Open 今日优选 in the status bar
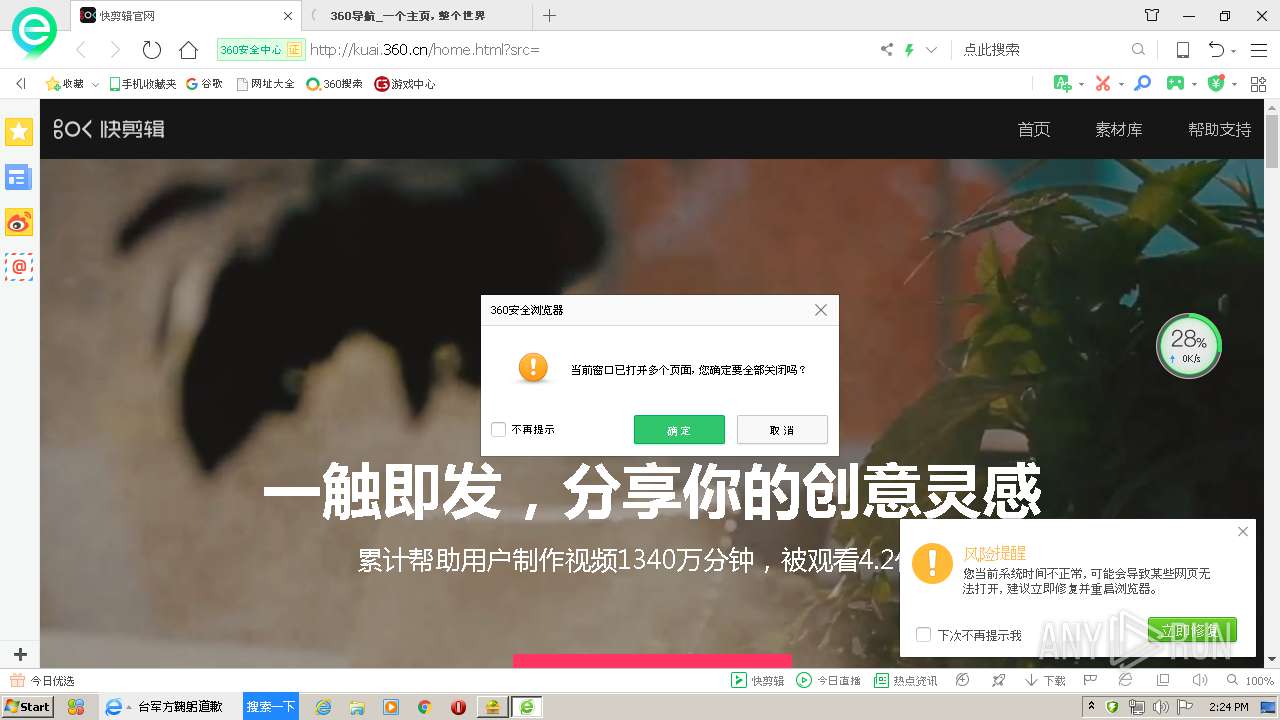 pos(42,680)
